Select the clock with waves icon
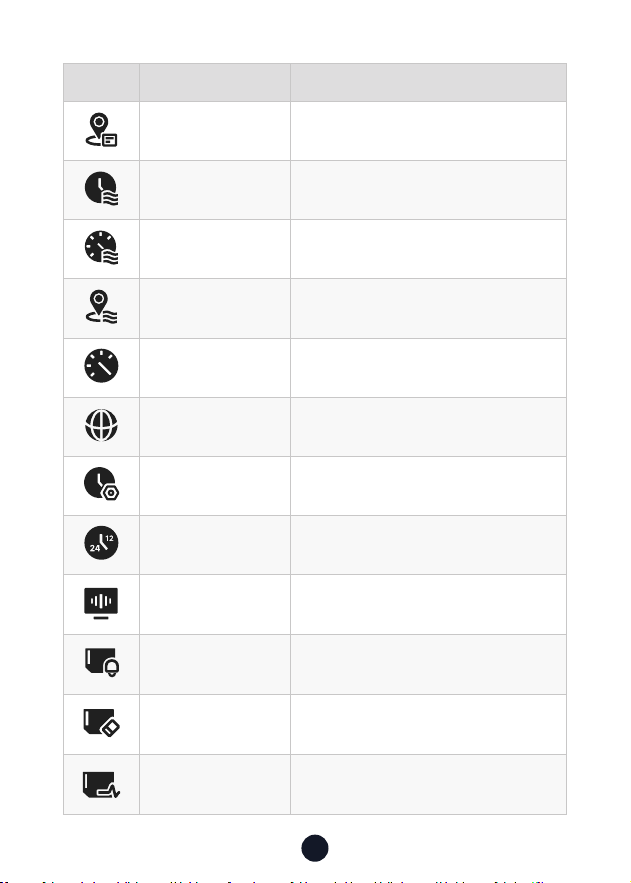This screenshot has width=631, height=883. tap(101, 188)
